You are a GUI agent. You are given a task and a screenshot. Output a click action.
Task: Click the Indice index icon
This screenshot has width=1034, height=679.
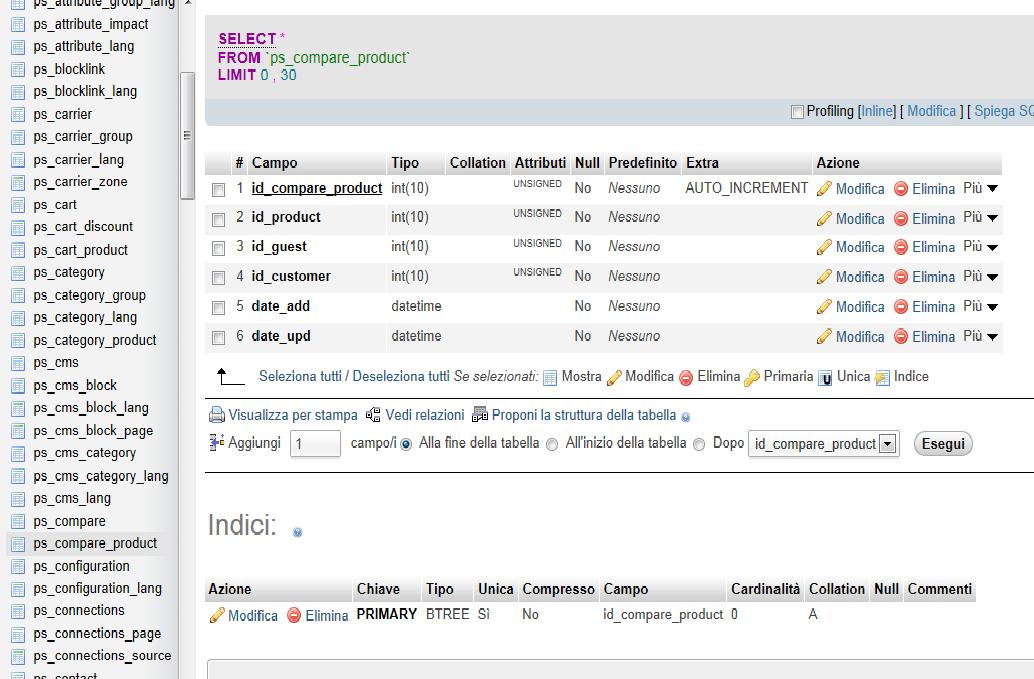click(882, 378)
